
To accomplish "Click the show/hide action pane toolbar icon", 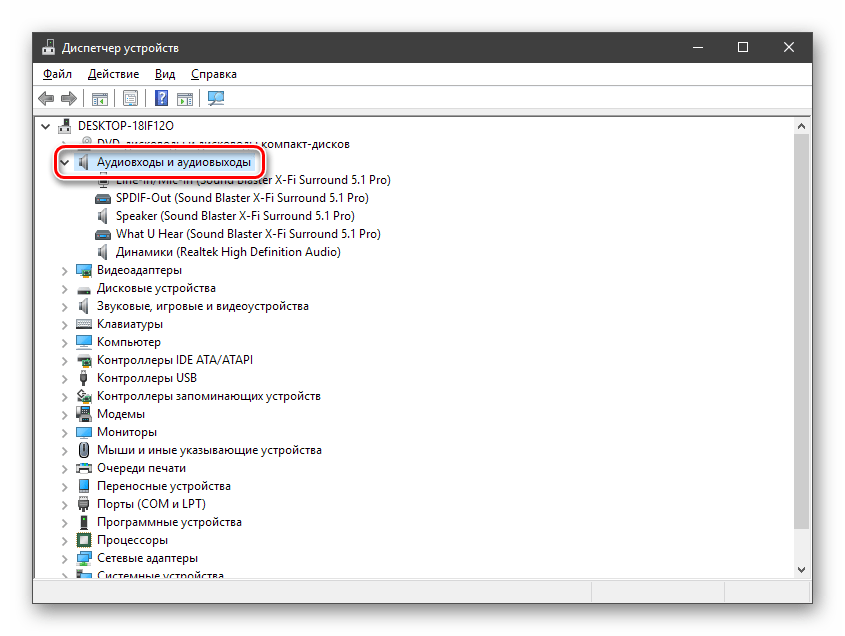I will click(x=185, y=98).
